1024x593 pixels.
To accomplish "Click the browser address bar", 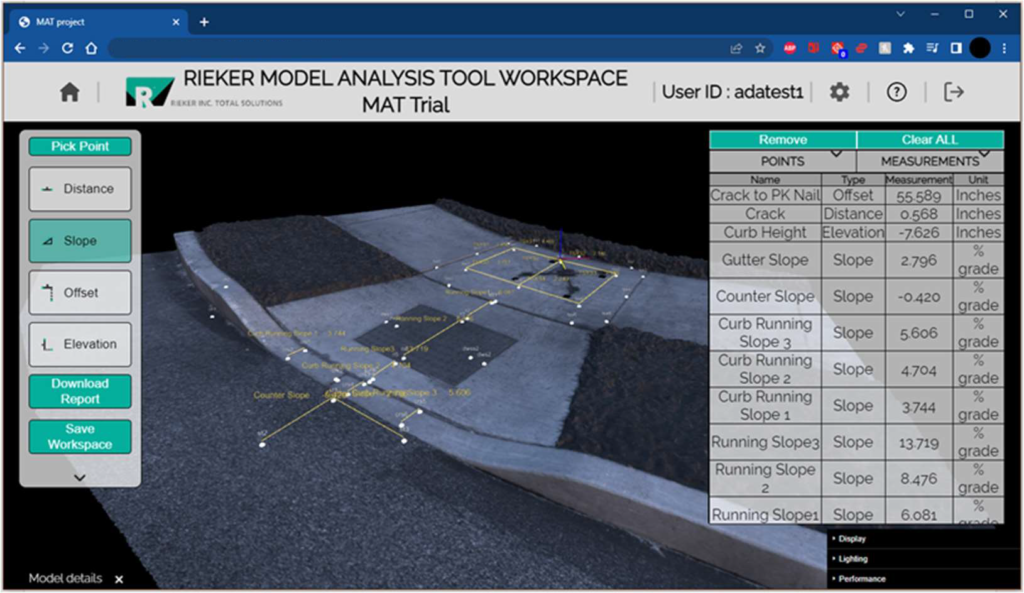I will (418, 48).
